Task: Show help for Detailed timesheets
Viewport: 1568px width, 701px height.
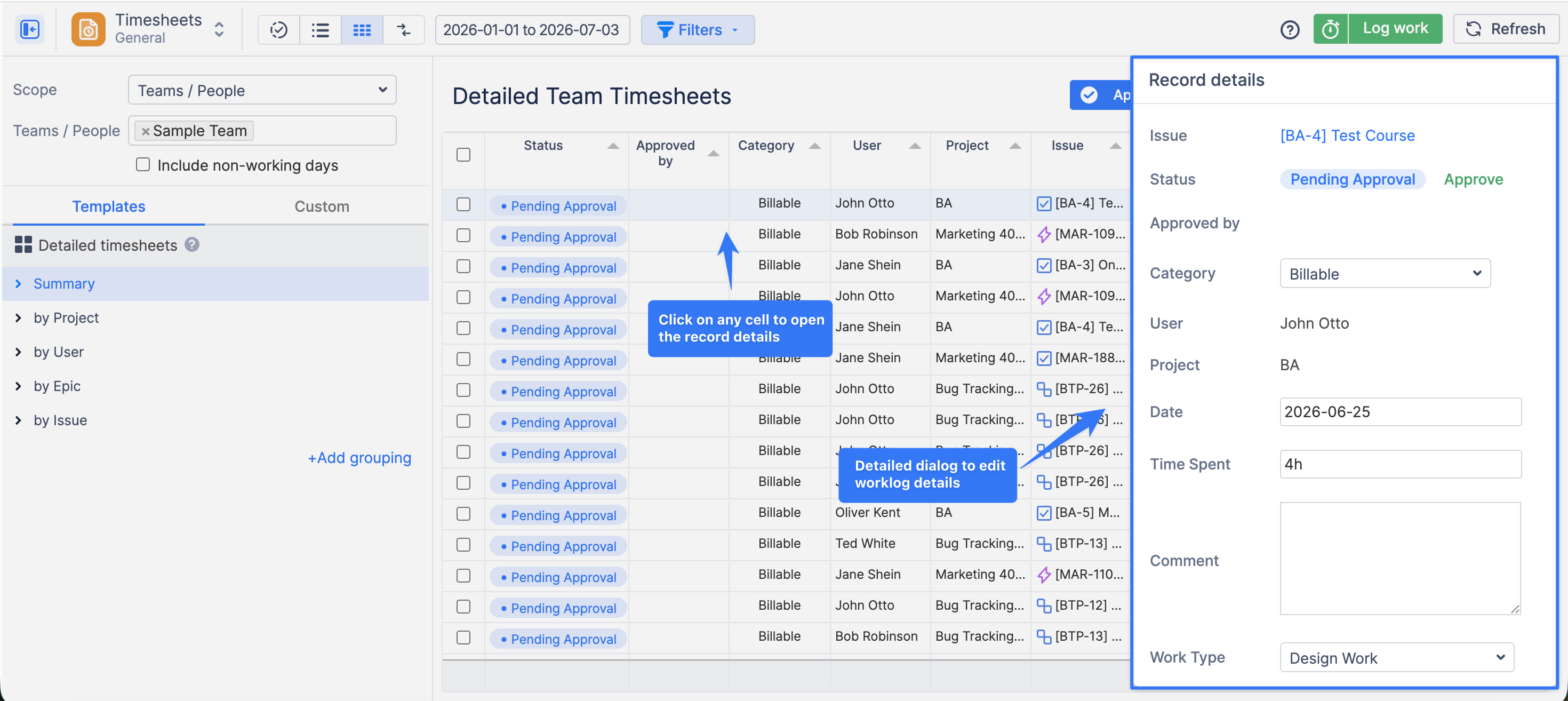Action: point(192,244)
